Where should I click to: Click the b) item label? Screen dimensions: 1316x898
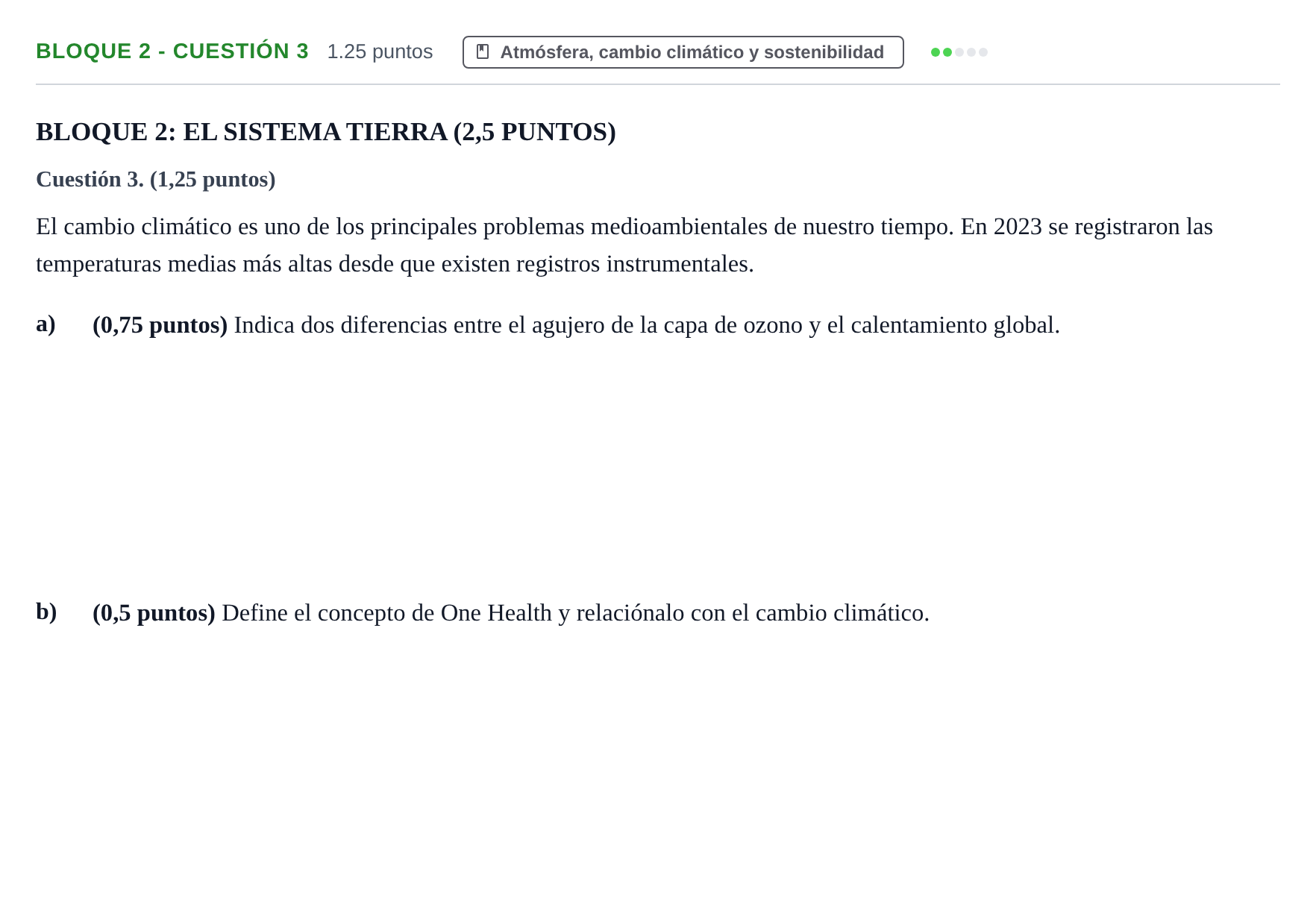tap(46, 612)
